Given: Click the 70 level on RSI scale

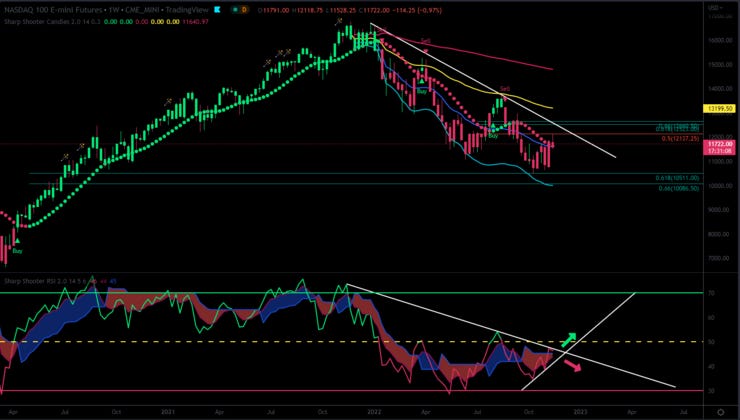Looking at the screenshot, I should [711, 293].
